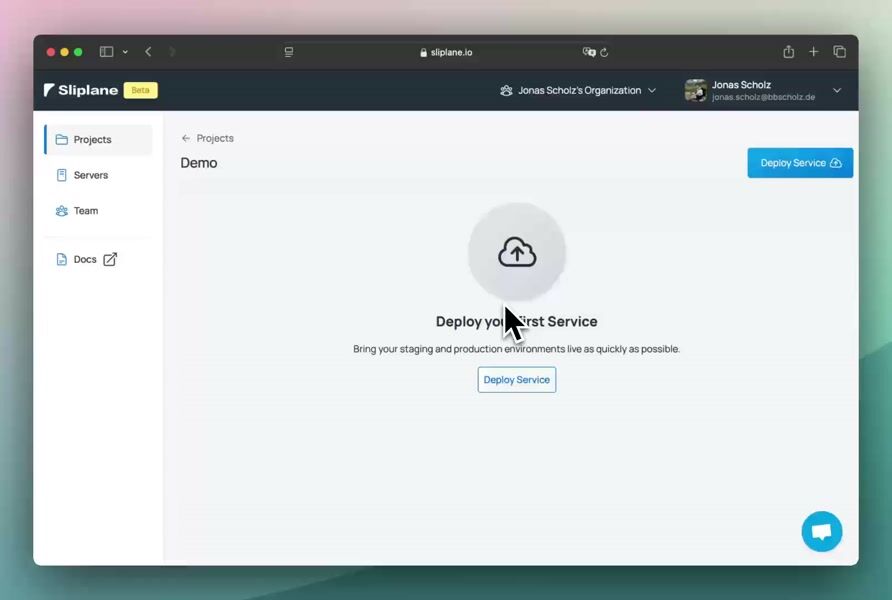The image size is (892, 600).
Task: Reload the page in Safari
Action: pos(604,52)
